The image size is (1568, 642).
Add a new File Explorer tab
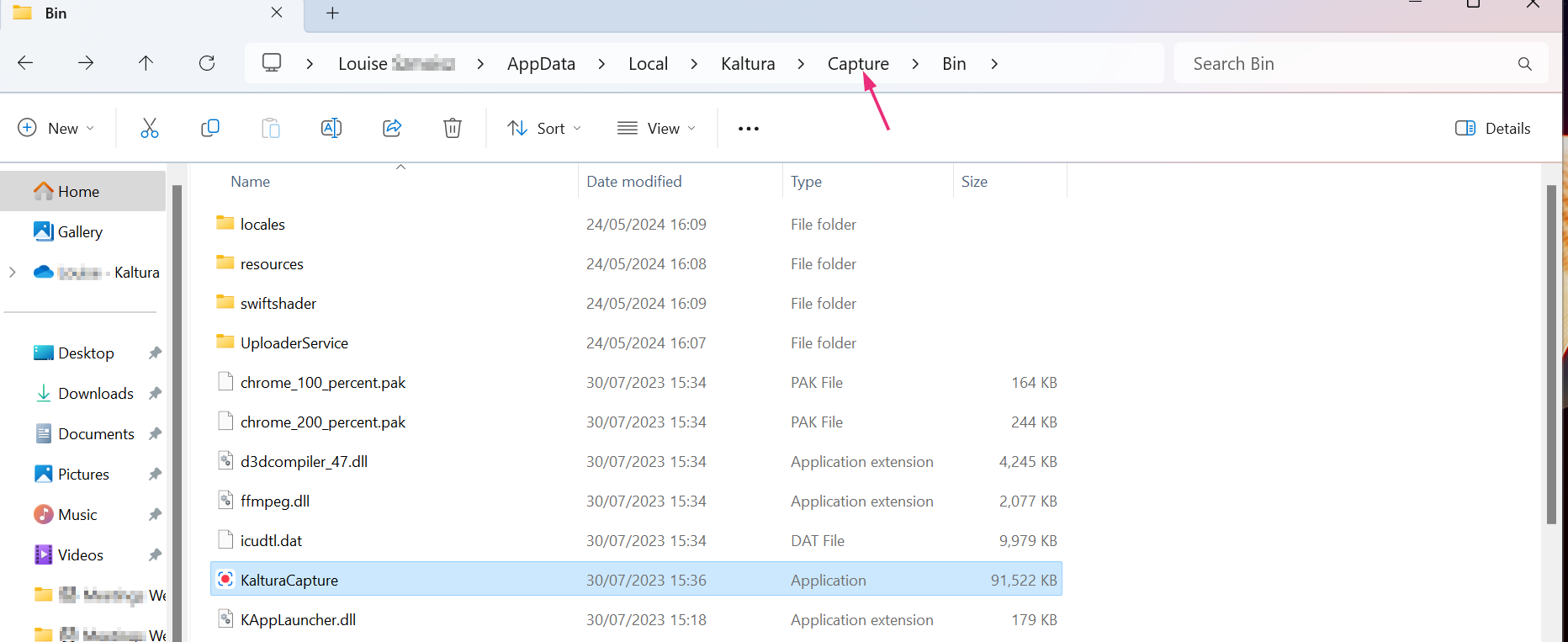[x=332, y=13]
